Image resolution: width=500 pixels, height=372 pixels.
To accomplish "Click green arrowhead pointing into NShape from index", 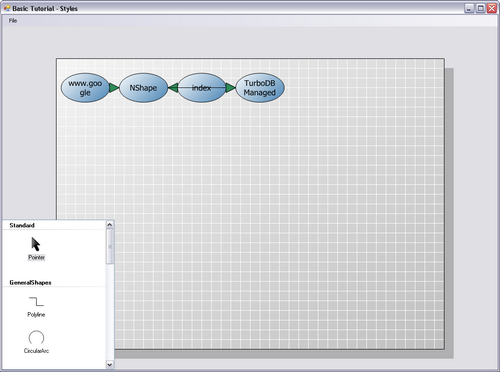I will pos(173,88).
